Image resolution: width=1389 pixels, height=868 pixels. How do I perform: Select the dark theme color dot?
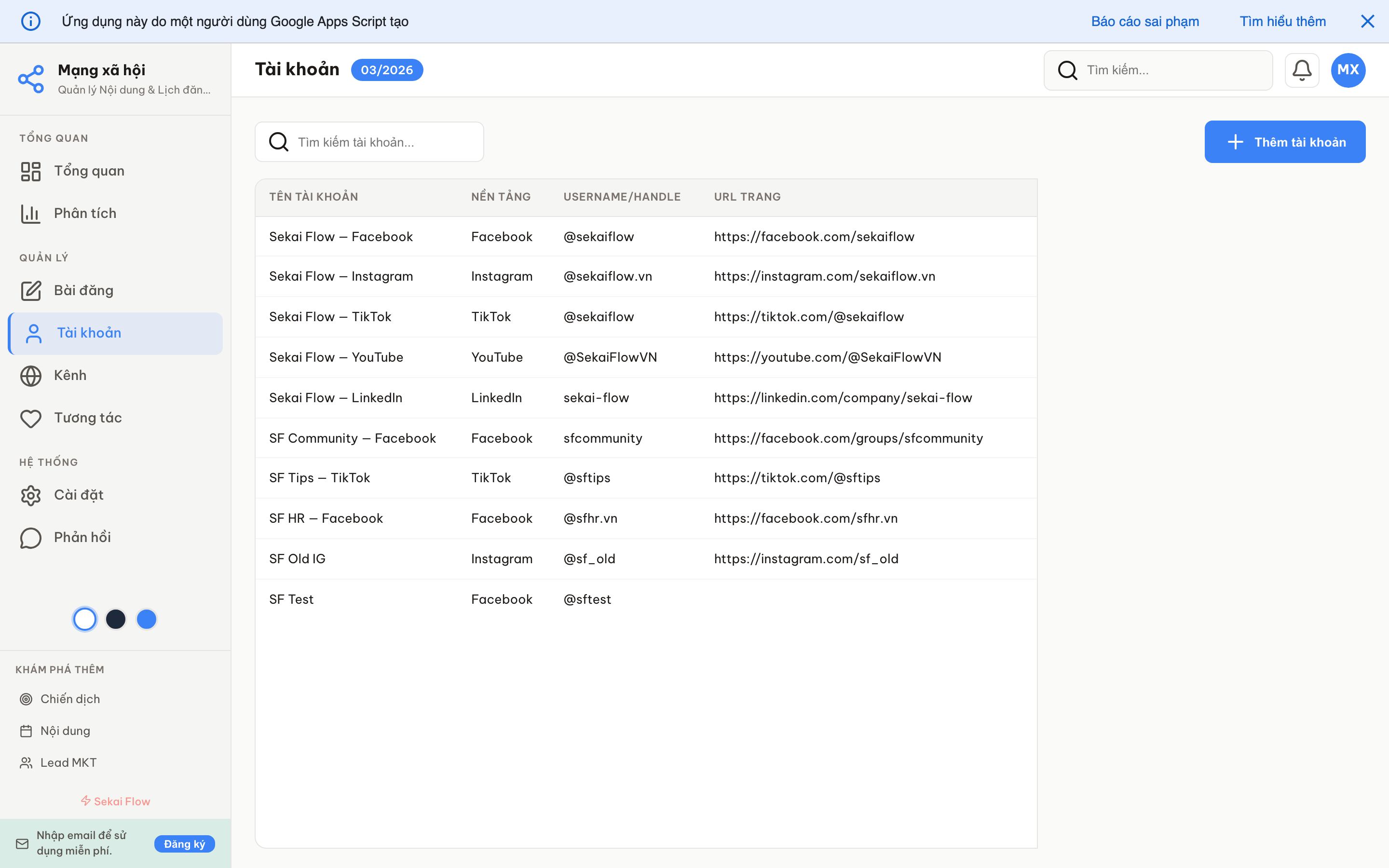[116, 619]
